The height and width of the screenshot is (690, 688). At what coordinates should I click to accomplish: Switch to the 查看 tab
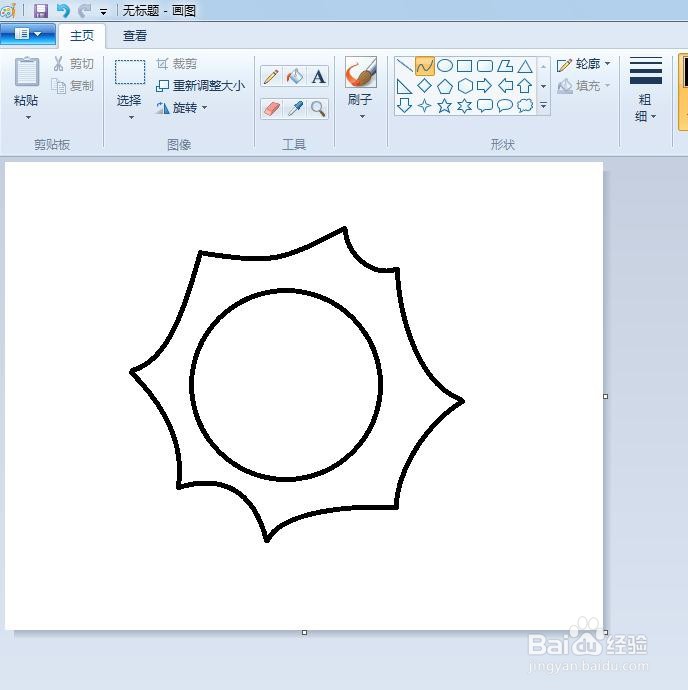(134, 36)
